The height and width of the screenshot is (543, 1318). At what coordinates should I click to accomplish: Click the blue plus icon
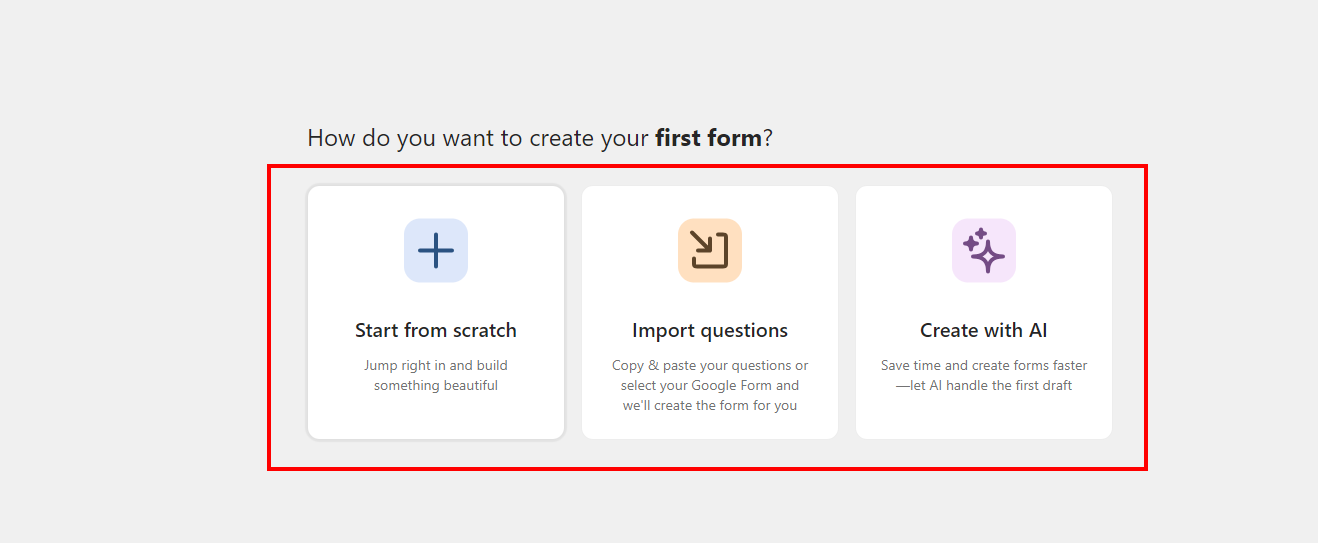tap(436, 250)
